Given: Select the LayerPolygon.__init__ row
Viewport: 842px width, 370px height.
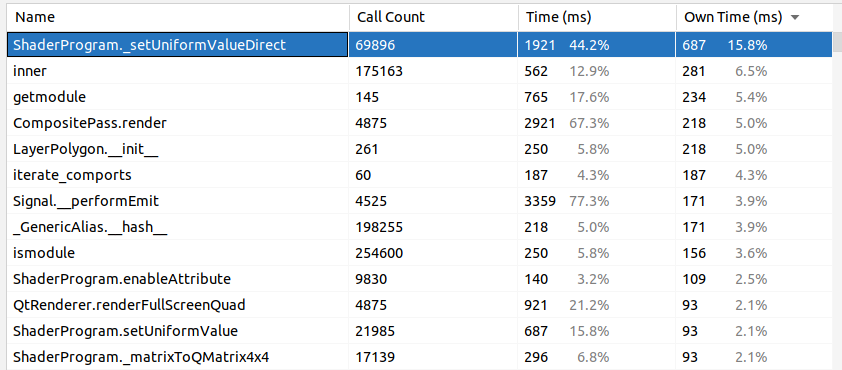Looking at the screenshot, I should click(419, 149).
